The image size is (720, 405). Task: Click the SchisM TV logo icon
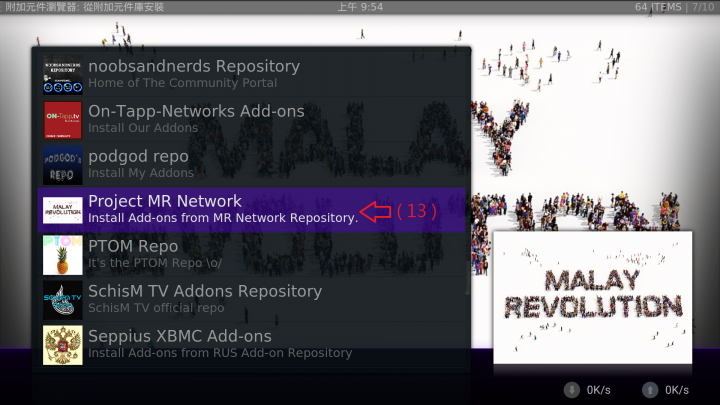coord(63,300)
